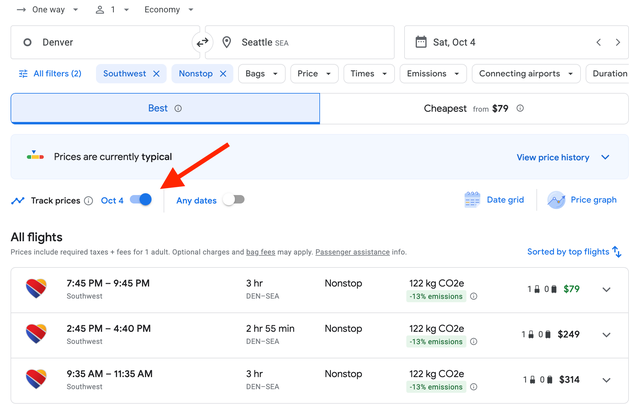Remove the Nonstop filter
Screen dimensions: 640x410
(x=223, y=74)
